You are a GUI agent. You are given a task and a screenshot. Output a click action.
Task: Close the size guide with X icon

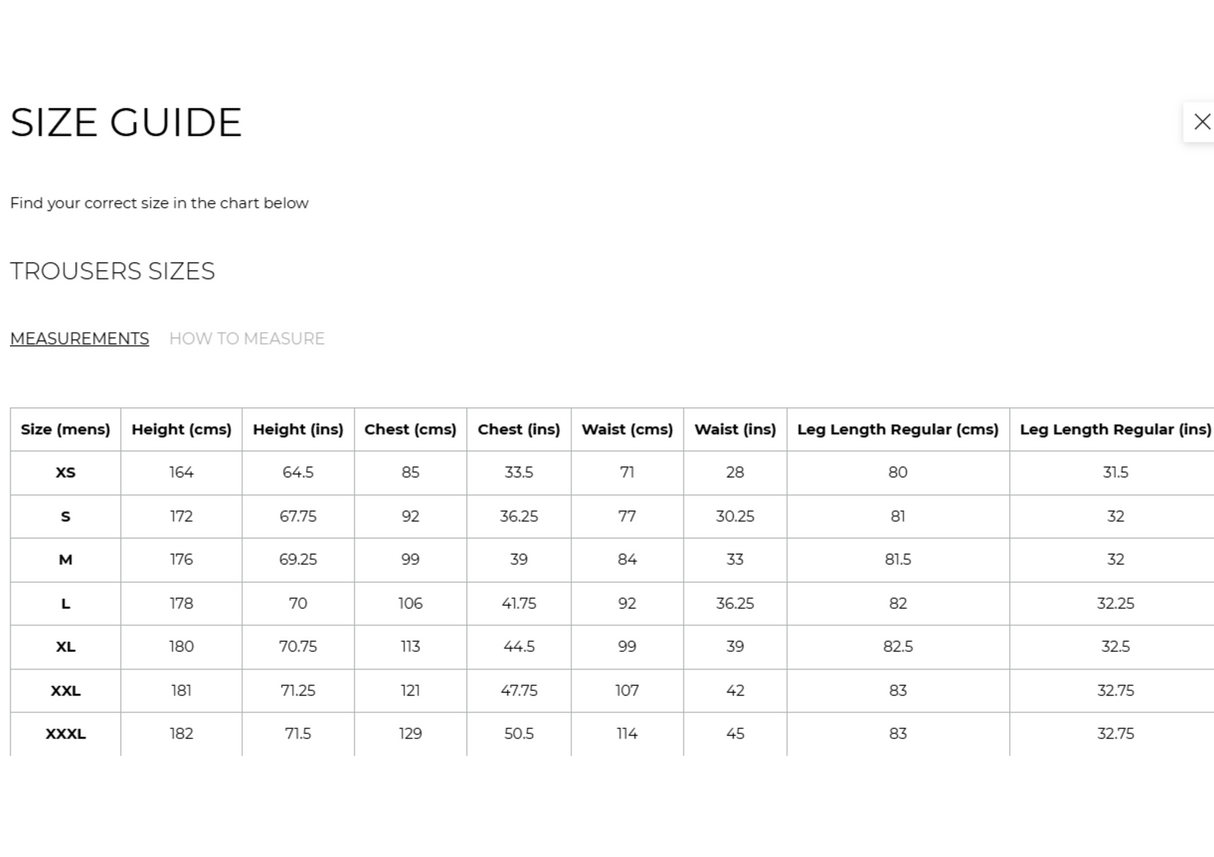[x=1202, y=122]
